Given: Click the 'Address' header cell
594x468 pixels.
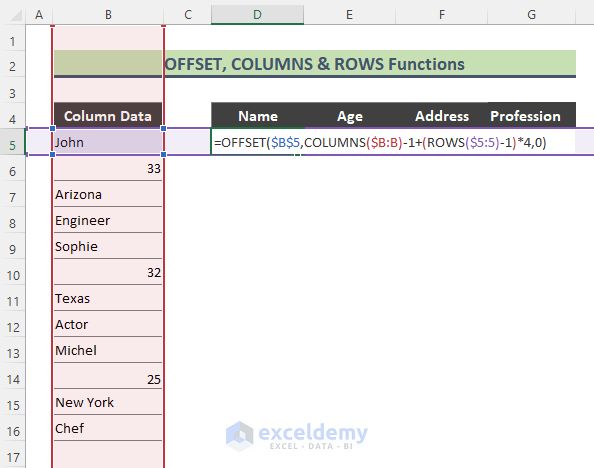Looking at the screenshot, I should click(442, 116).
